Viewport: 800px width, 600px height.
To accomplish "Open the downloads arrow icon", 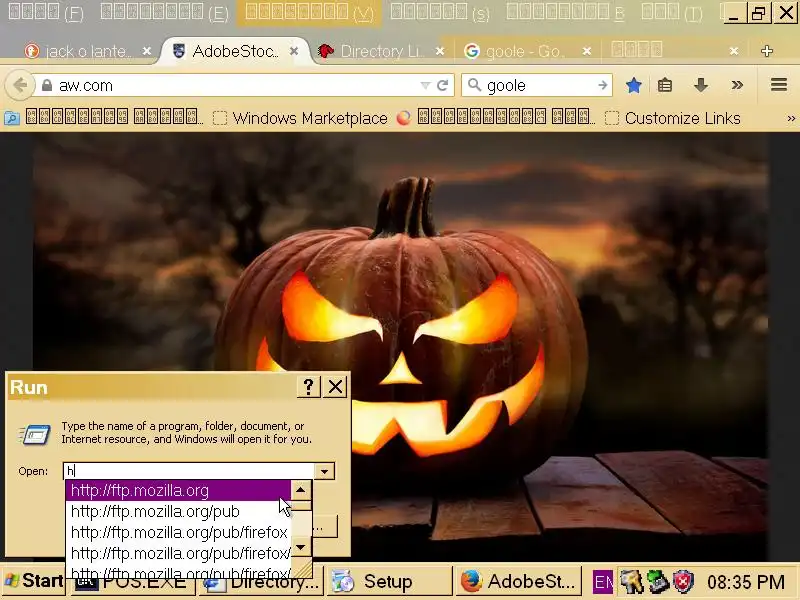I will click(x=701, y=85).
